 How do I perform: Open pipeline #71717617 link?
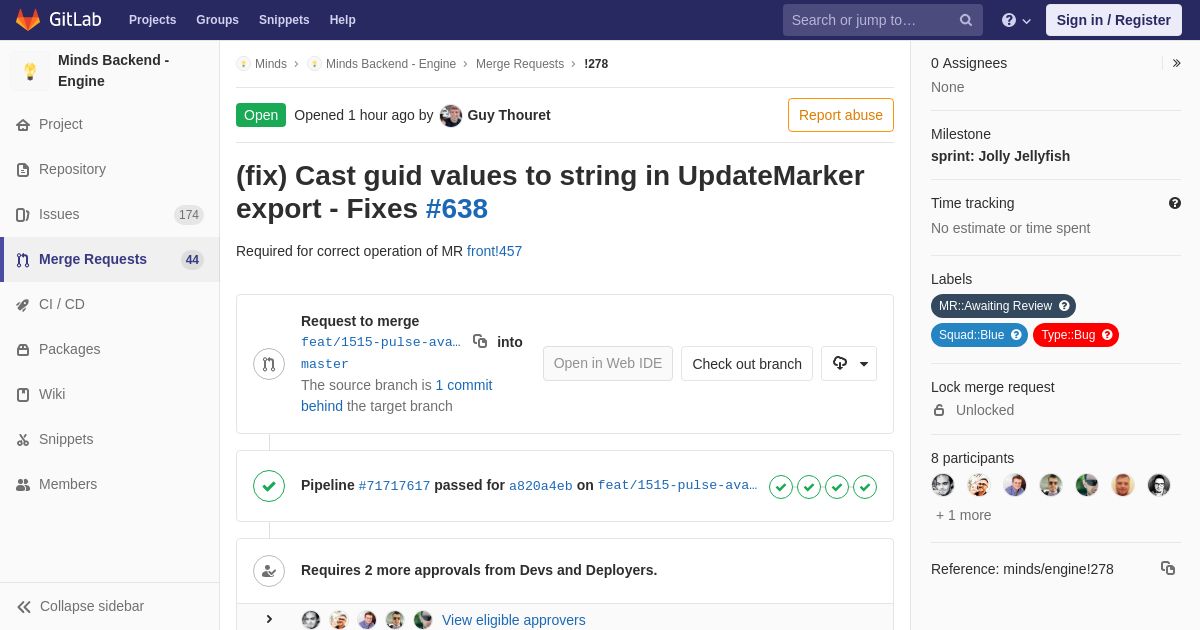394,486
